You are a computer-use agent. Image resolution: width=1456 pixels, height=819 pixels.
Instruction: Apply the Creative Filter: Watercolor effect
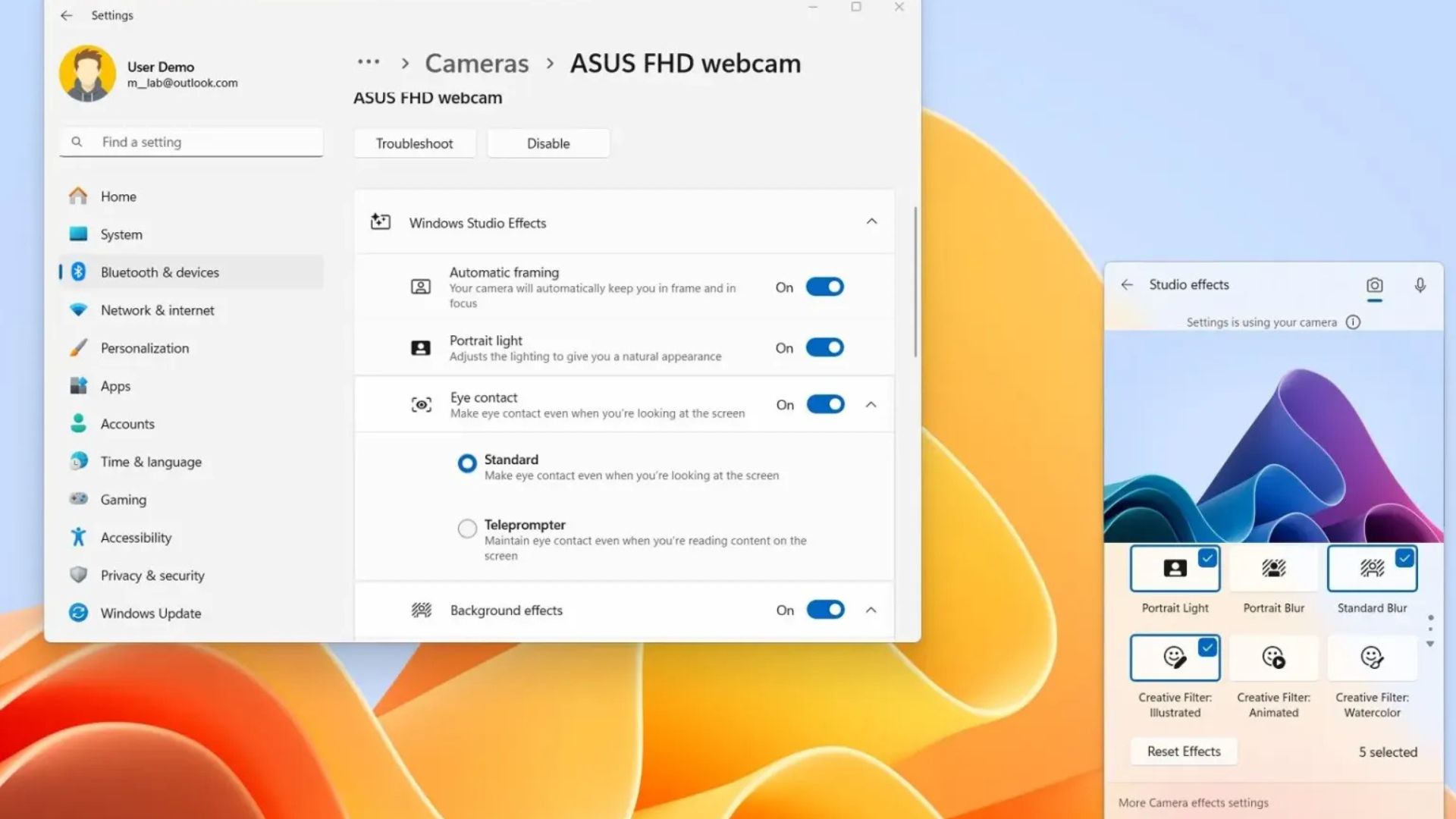click(x=1372, y=657)
